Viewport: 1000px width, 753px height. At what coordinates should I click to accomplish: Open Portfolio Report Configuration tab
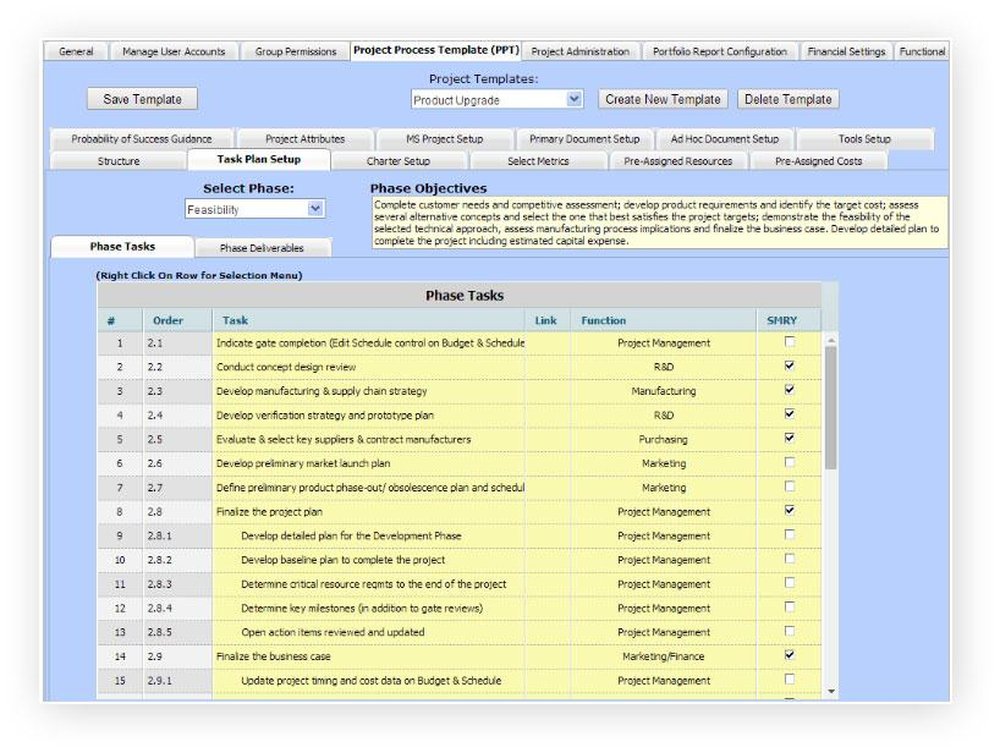(720, 52)
